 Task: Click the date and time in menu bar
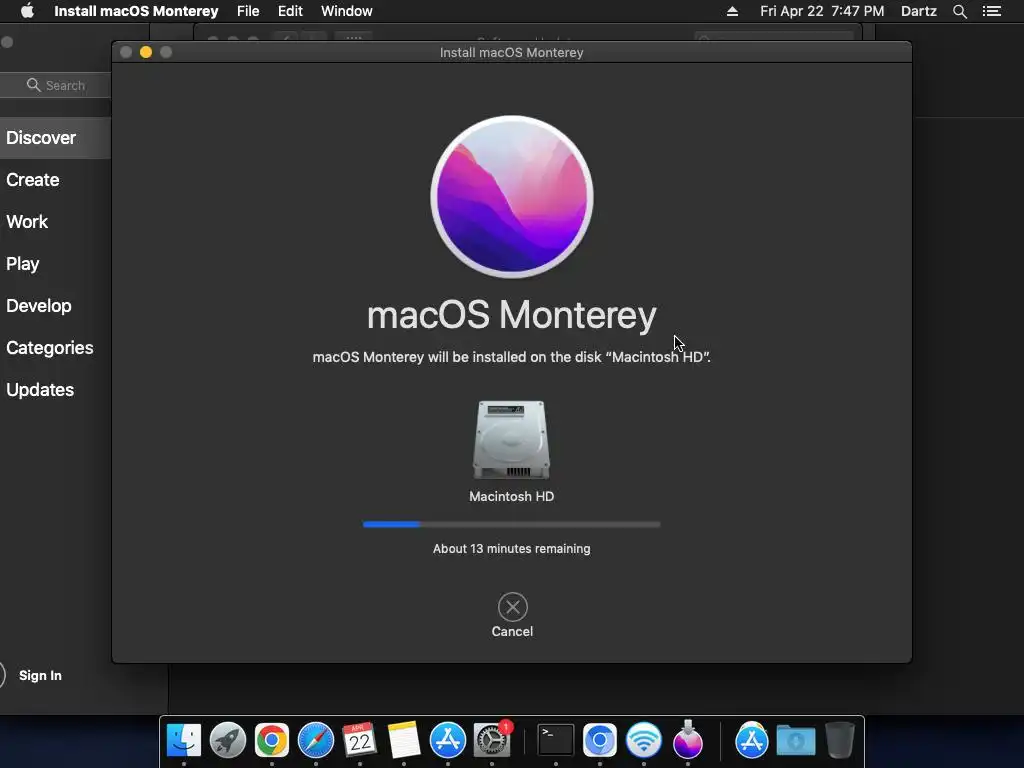click(822, 11)
